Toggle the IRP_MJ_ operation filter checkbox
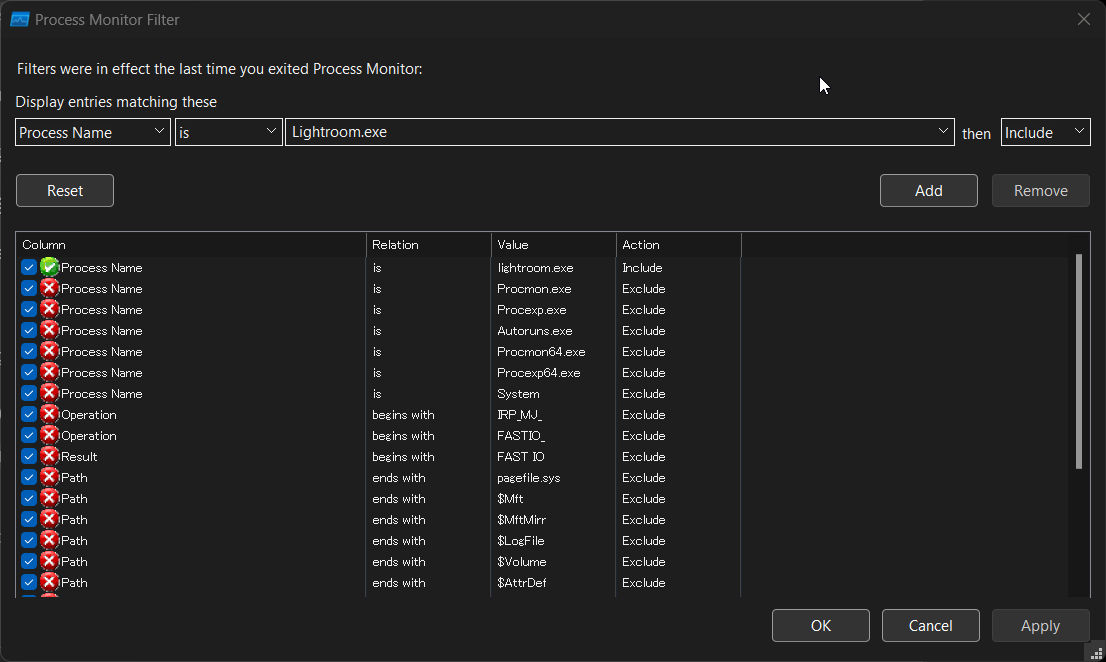Viewport: 1106px width, 662px height. pyautogui.click(x=29, y=415)
